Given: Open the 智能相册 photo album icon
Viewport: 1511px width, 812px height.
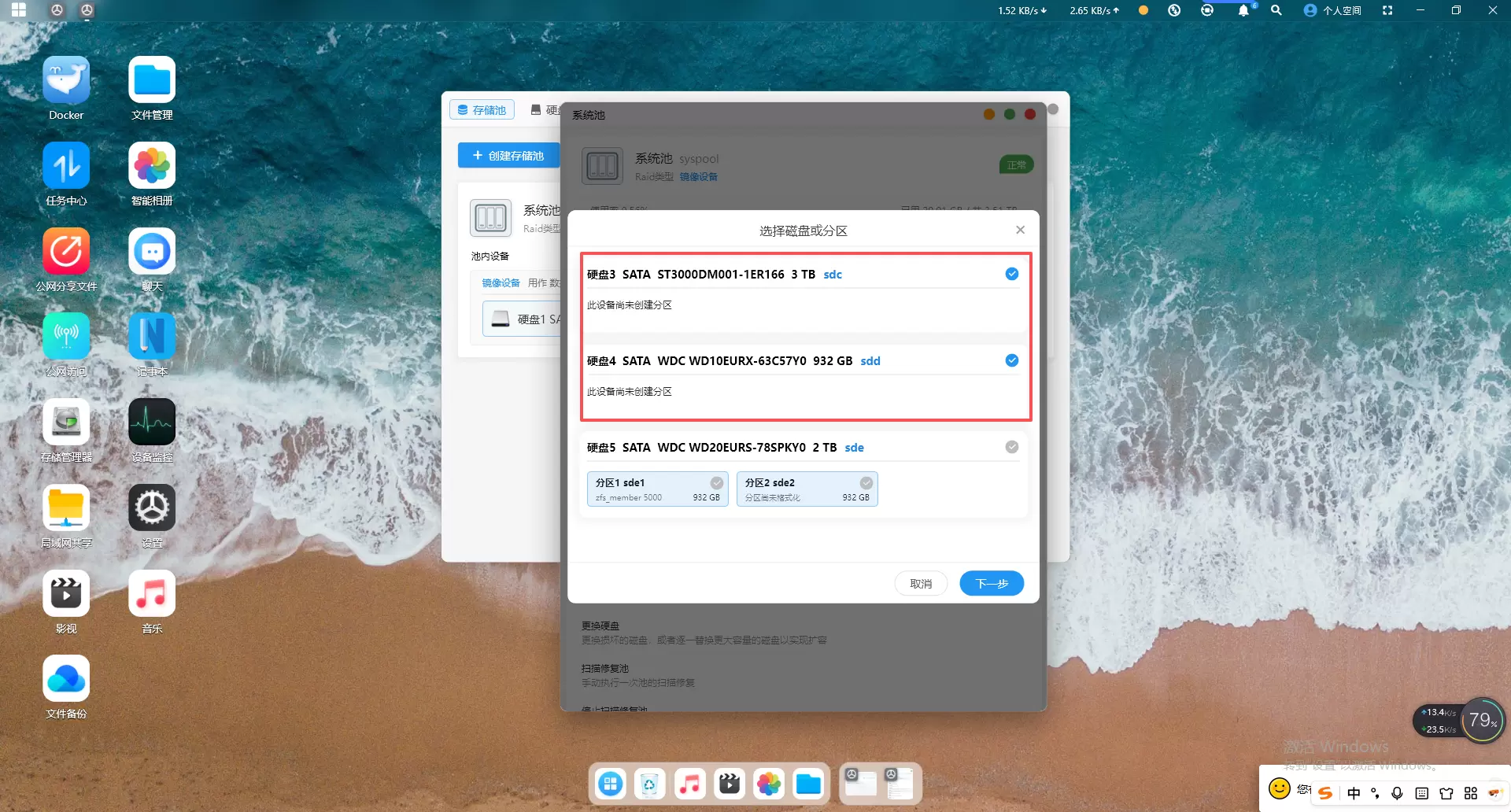Looking at the screenshot, I should point(152,166).
